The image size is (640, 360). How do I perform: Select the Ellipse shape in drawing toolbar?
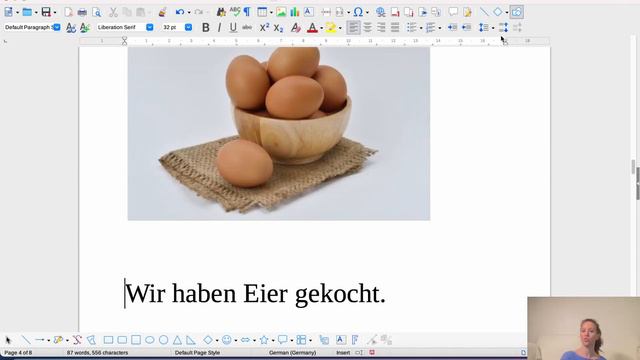[150, 340]
